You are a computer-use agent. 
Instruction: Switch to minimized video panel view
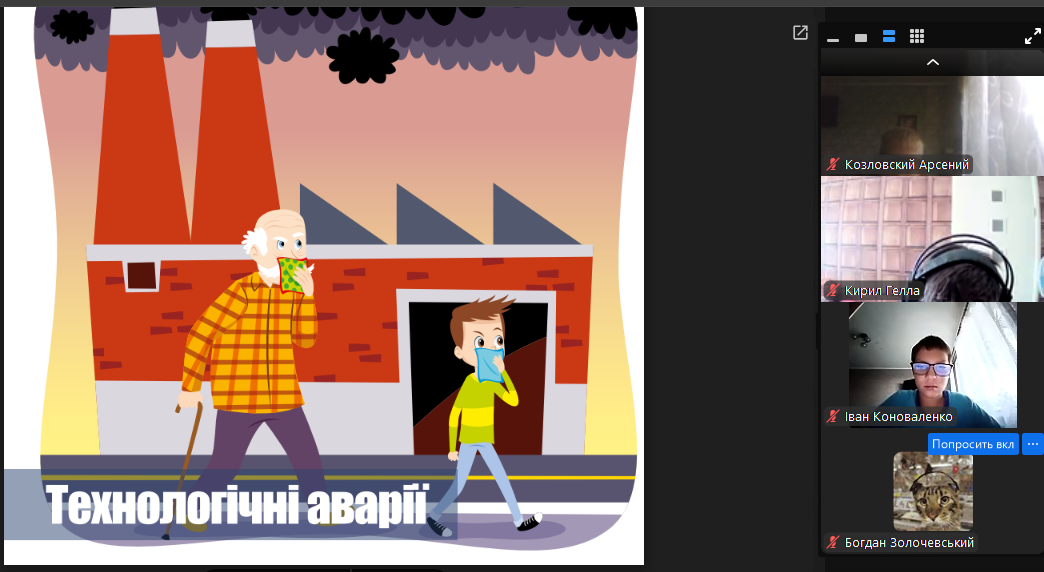coord(833,39)
